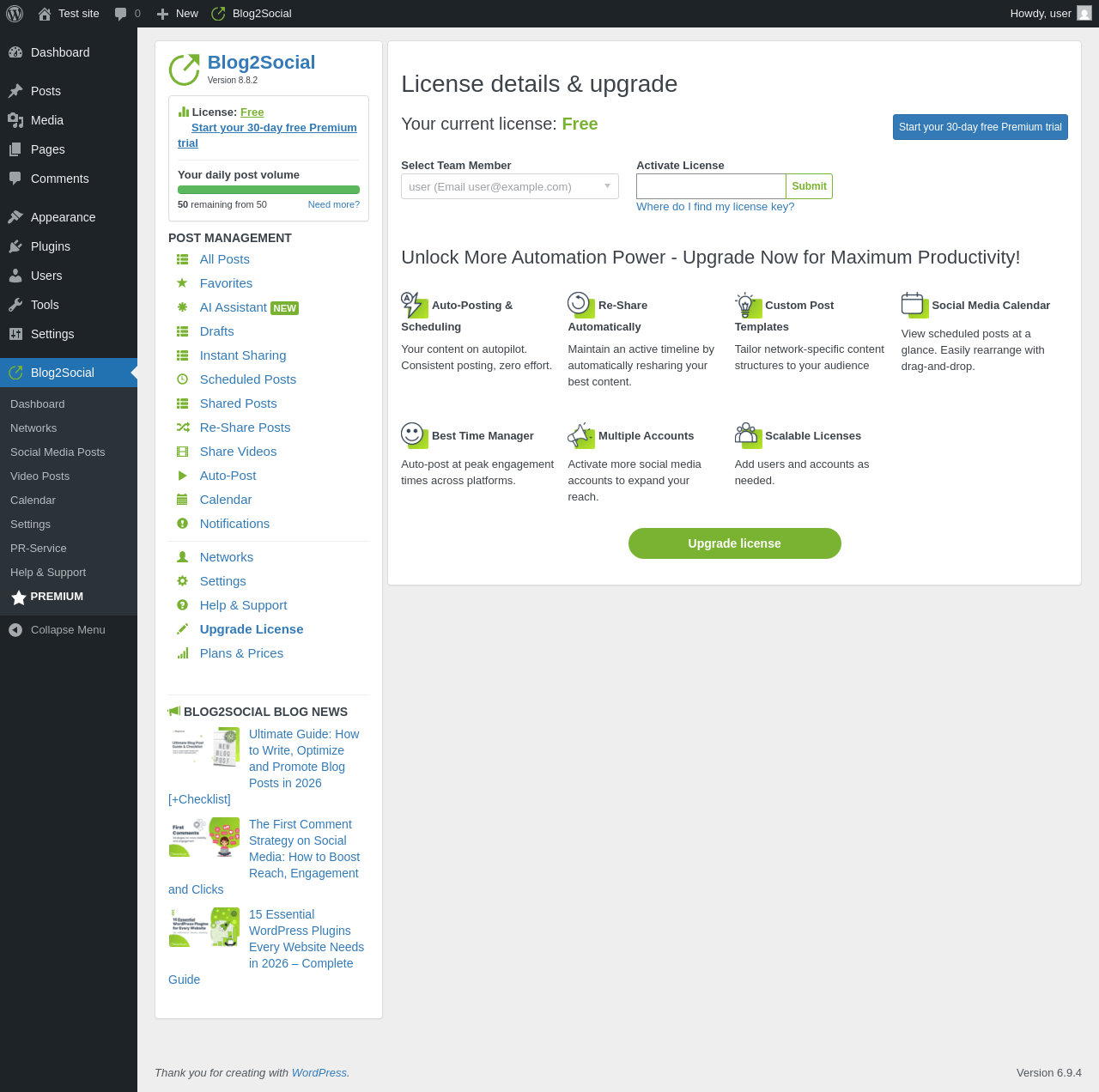Open the Test site home icon
This screenshot has height=1092, width=1099.
pos(45,14)
